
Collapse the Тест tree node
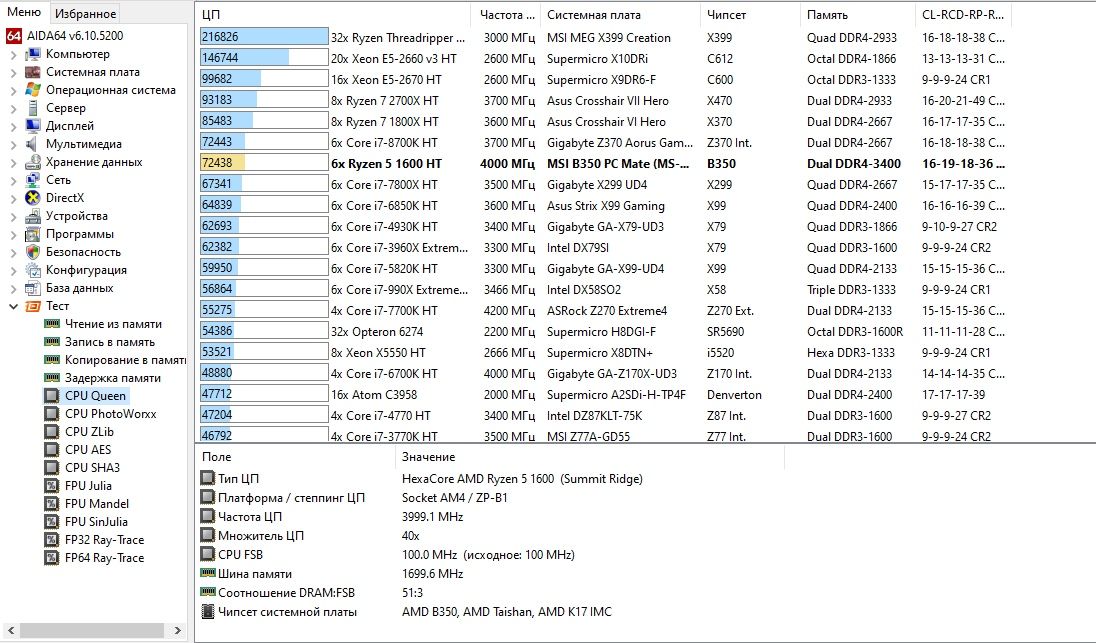13,306
